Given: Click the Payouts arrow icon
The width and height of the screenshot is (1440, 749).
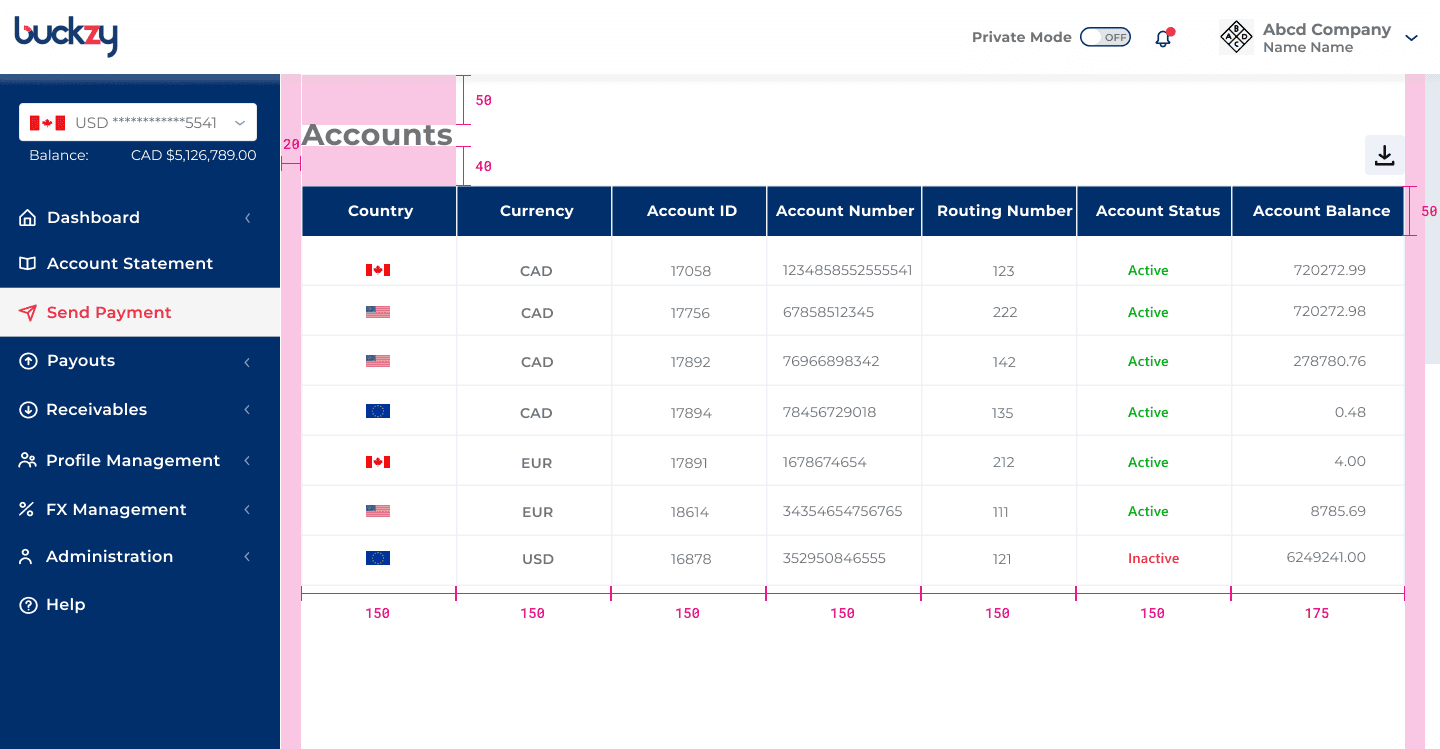Looking at the screenshot, I should click(x=28, y=361).
